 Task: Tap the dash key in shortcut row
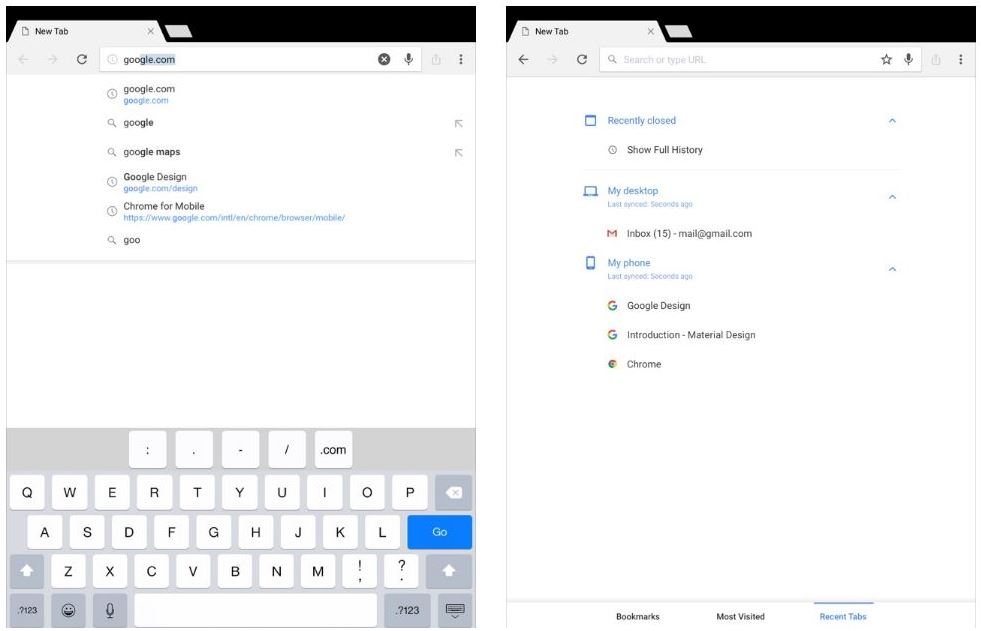coord(240,450)
